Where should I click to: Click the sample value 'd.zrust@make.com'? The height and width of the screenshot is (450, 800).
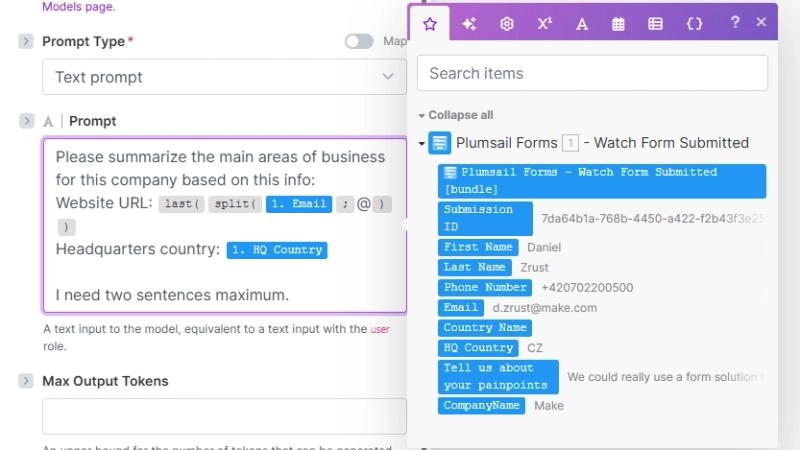pyautogui.click(x=544, y=308)
